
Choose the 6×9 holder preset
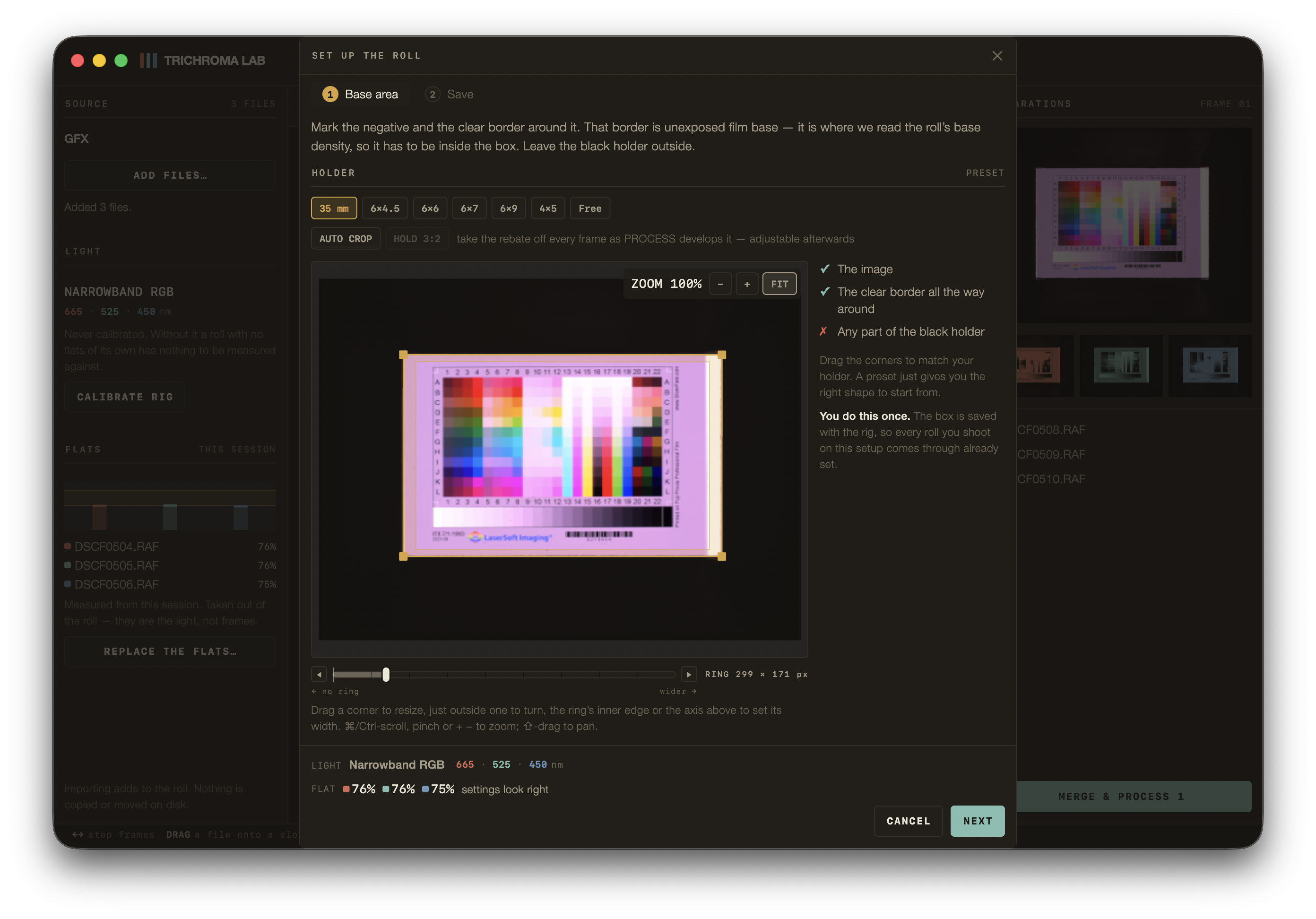[x=509, y=208]
